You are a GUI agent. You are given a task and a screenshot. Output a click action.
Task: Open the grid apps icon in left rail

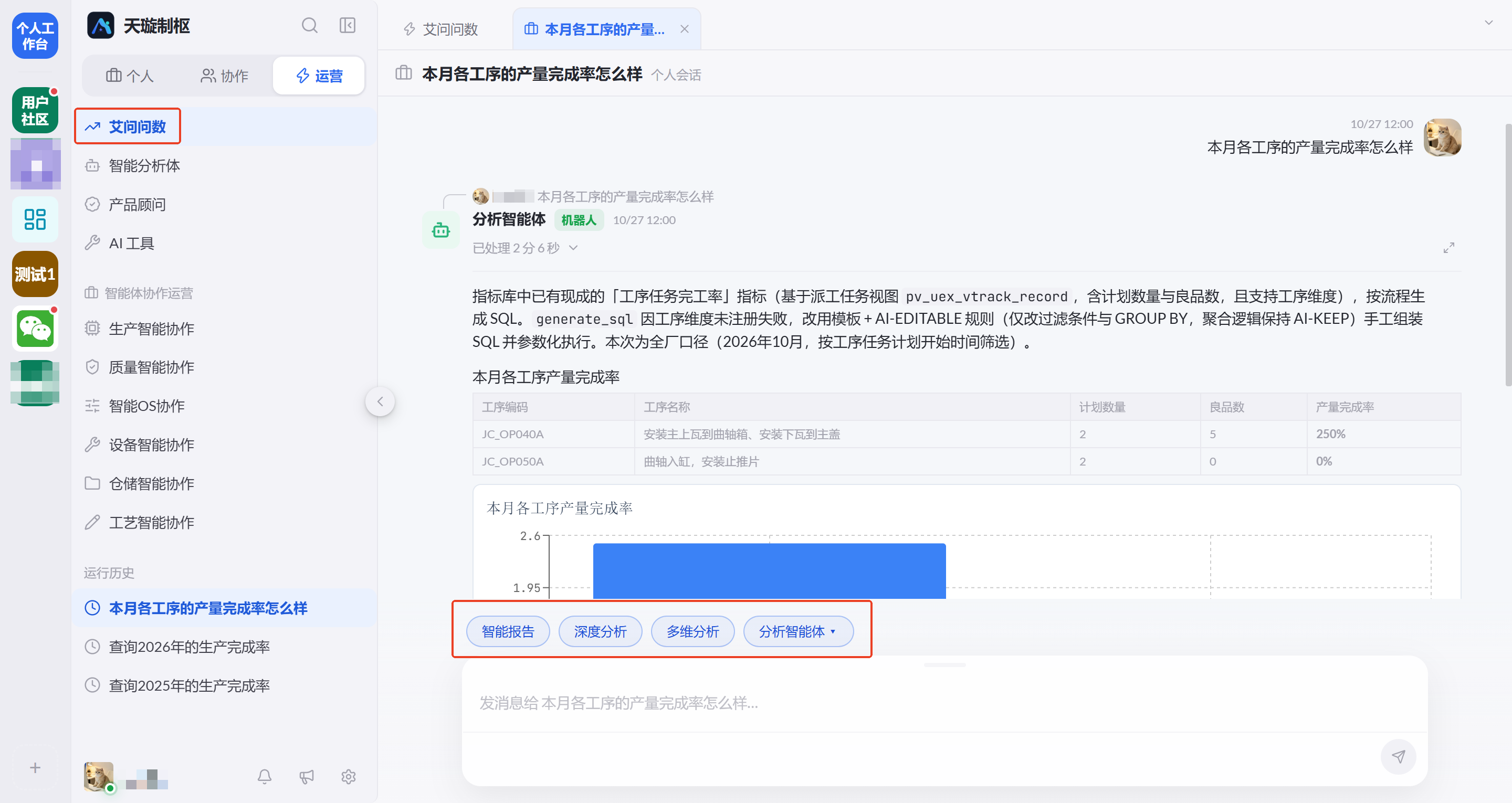(x=35, y=219)
